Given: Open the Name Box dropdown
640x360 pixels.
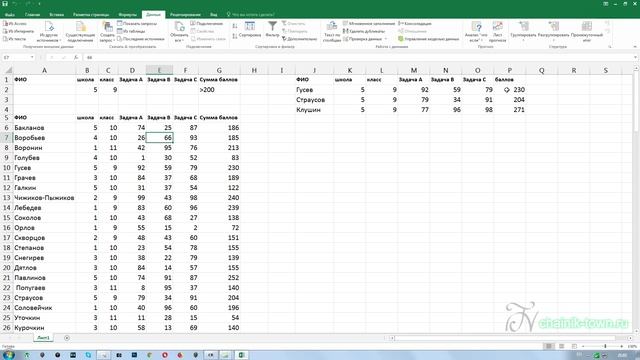Looking at the screenshot, I should click(32, 57).
